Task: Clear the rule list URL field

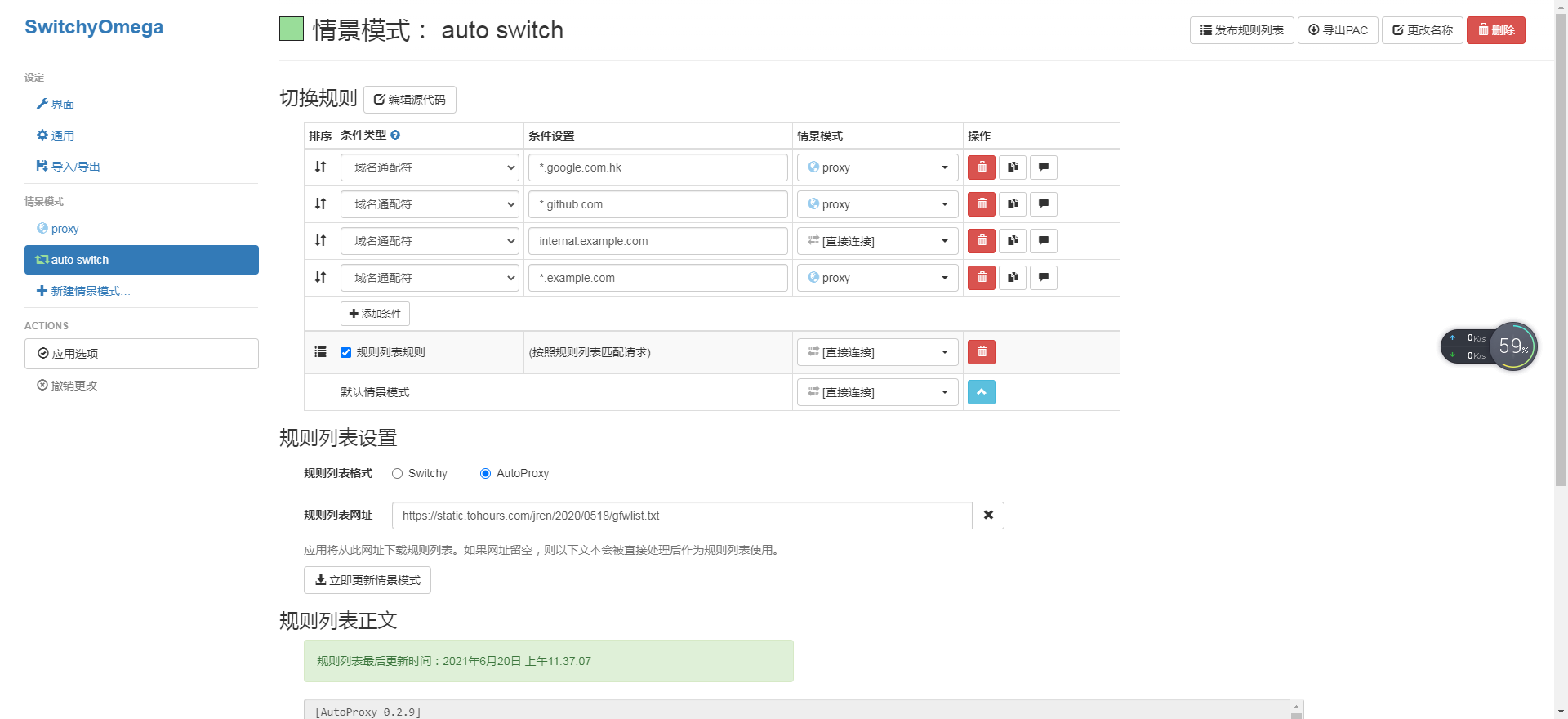Action: 988,516
